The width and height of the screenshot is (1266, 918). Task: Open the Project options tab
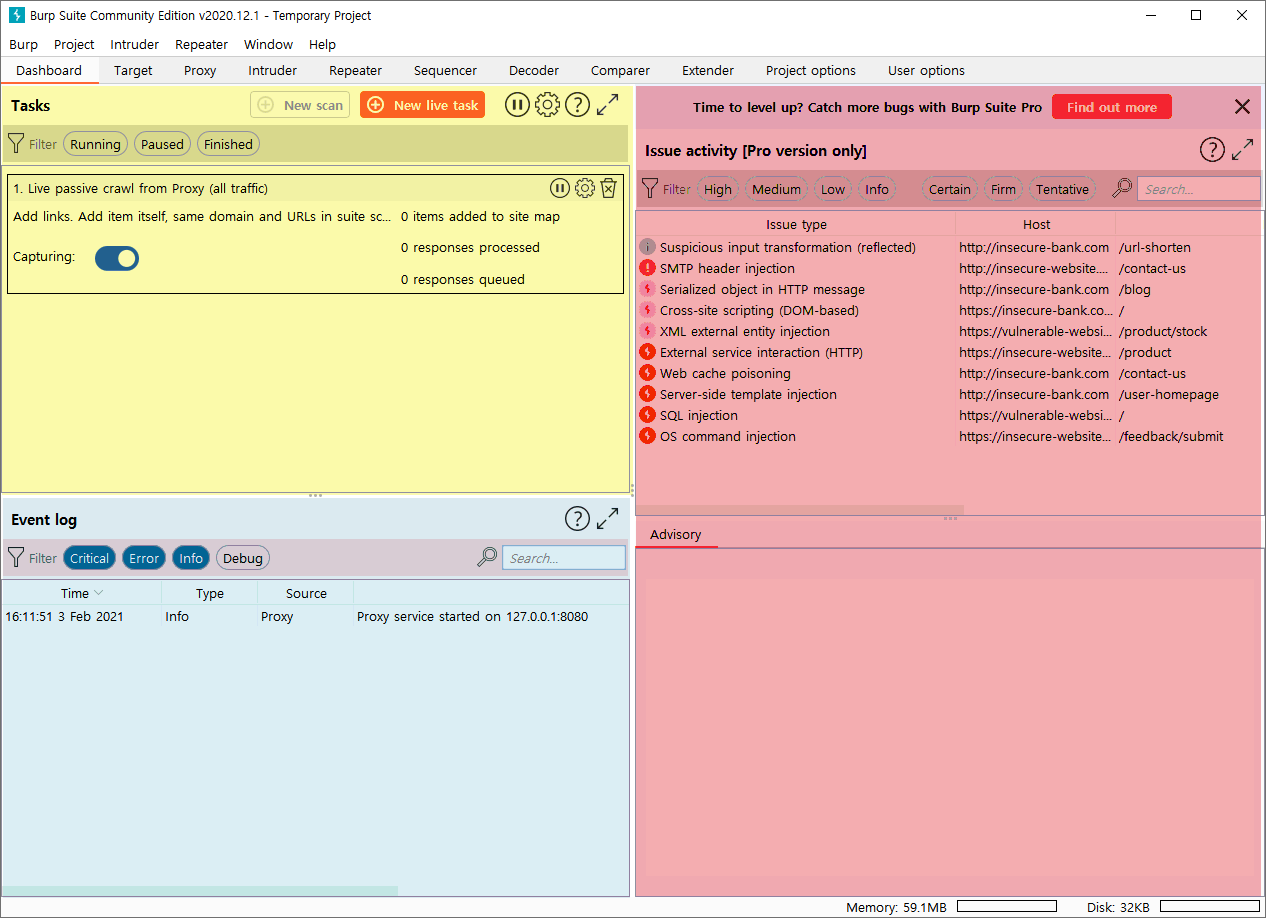coord(811,70)
